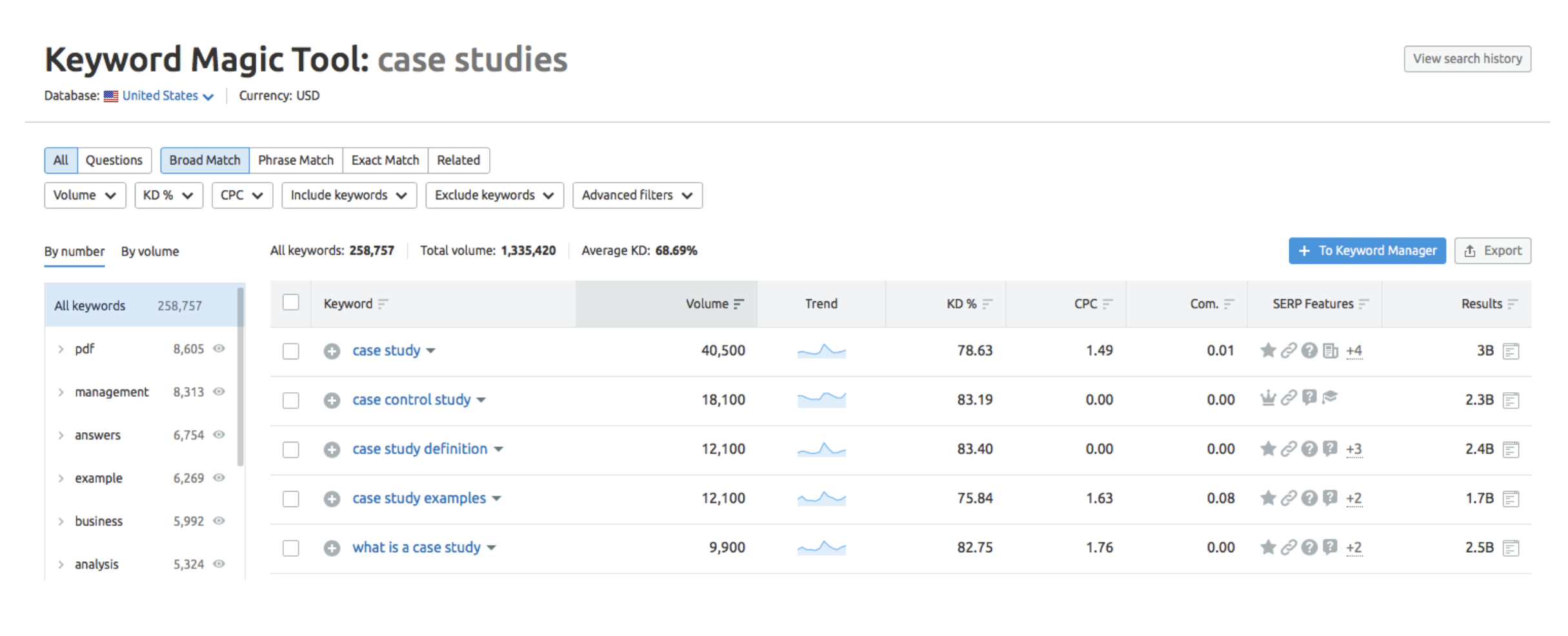Click question circle icon in 'case study examples' row
This screenshot has width=1568, height=636.
[1309, 498]
